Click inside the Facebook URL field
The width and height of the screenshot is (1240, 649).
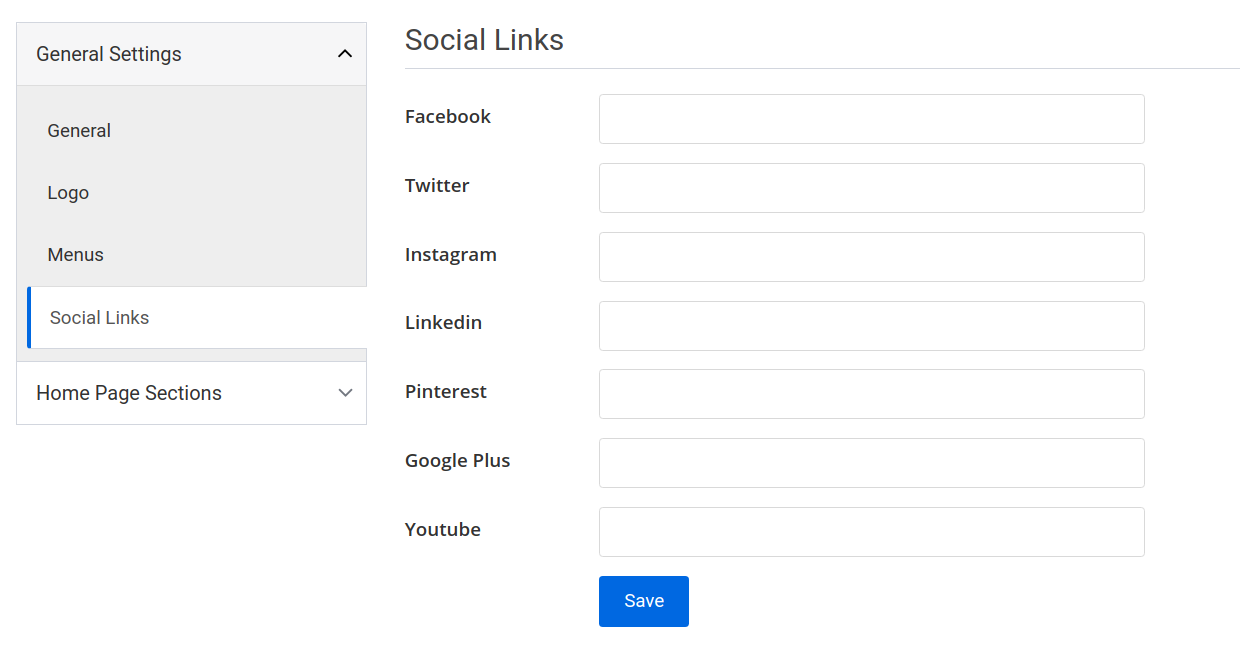pos(870,118)
